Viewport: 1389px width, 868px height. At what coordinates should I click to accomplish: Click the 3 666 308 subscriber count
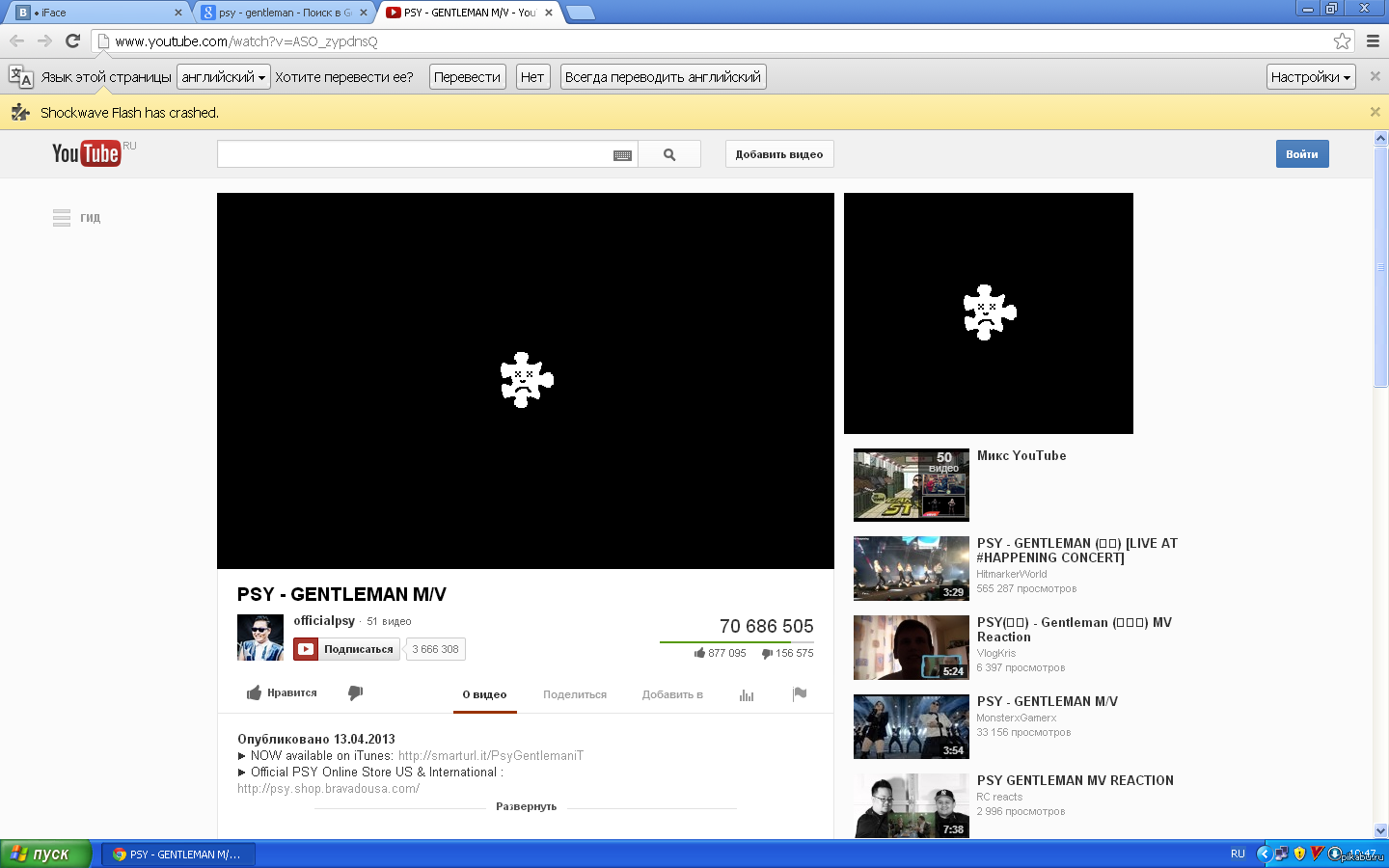436,649
